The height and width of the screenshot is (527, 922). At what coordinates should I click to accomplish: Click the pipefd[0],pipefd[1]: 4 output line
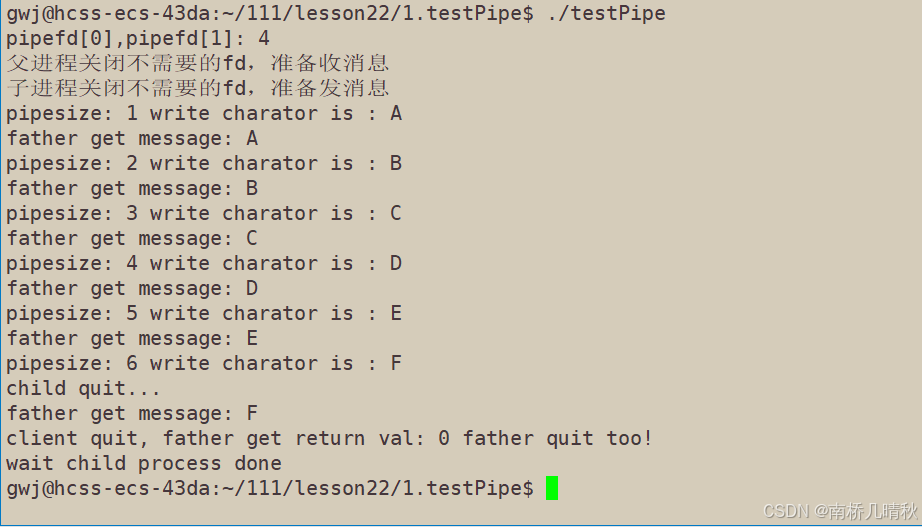138,38
